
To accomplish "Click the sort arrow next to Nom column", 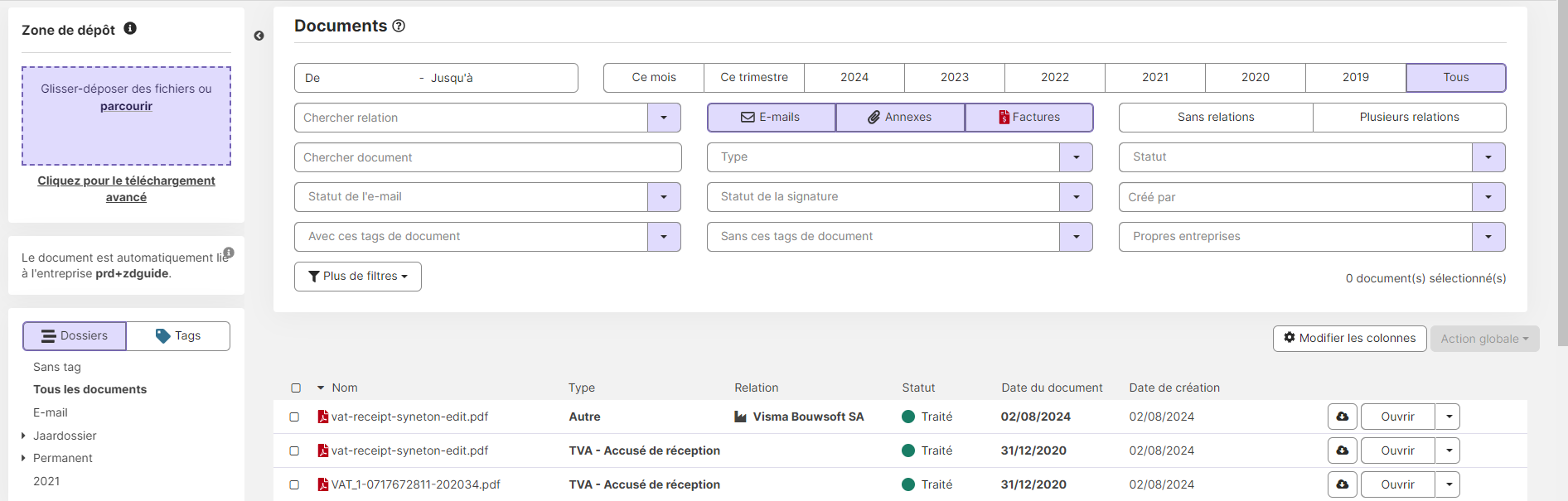I will [321, 388].
